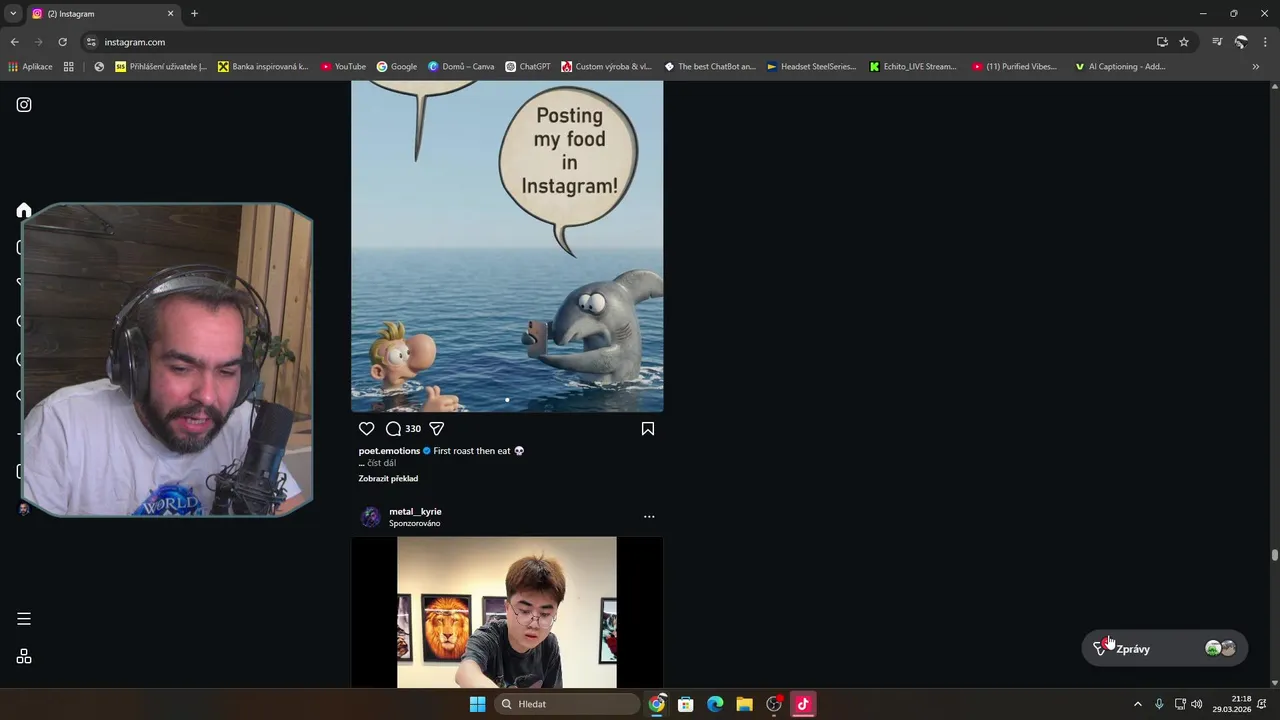1280x720 pixels.
Task: Click the Instagram logo in sidebar
Action: click(24, 105)
